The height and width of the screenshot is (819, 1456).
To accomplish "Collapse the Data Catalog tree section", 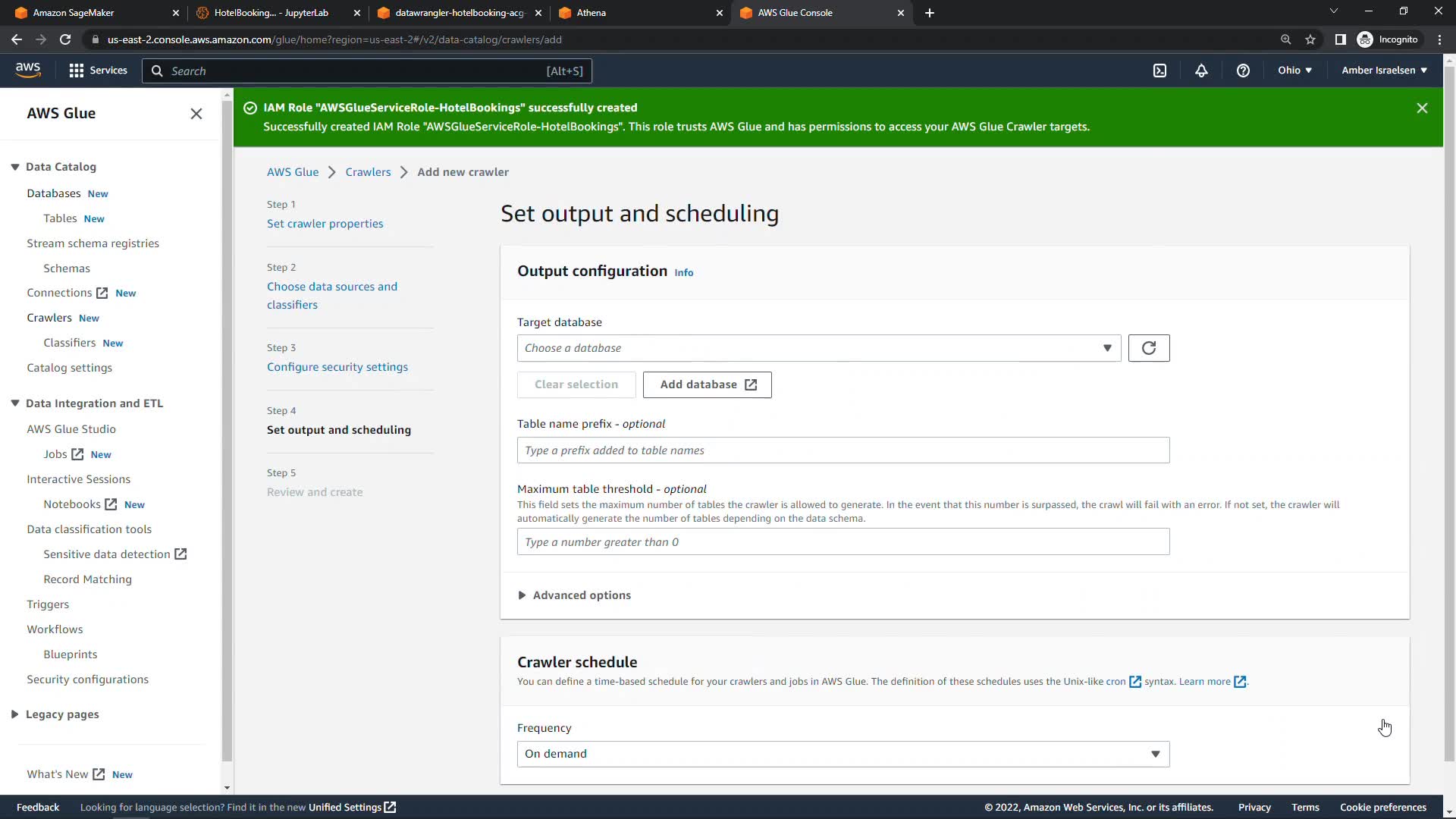I will [x=15, y=167].
